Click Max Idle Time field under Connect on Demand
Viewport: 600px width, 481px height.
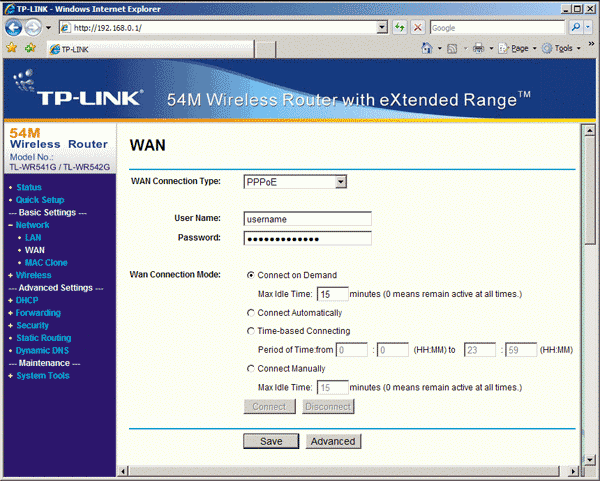click(333, 294)
